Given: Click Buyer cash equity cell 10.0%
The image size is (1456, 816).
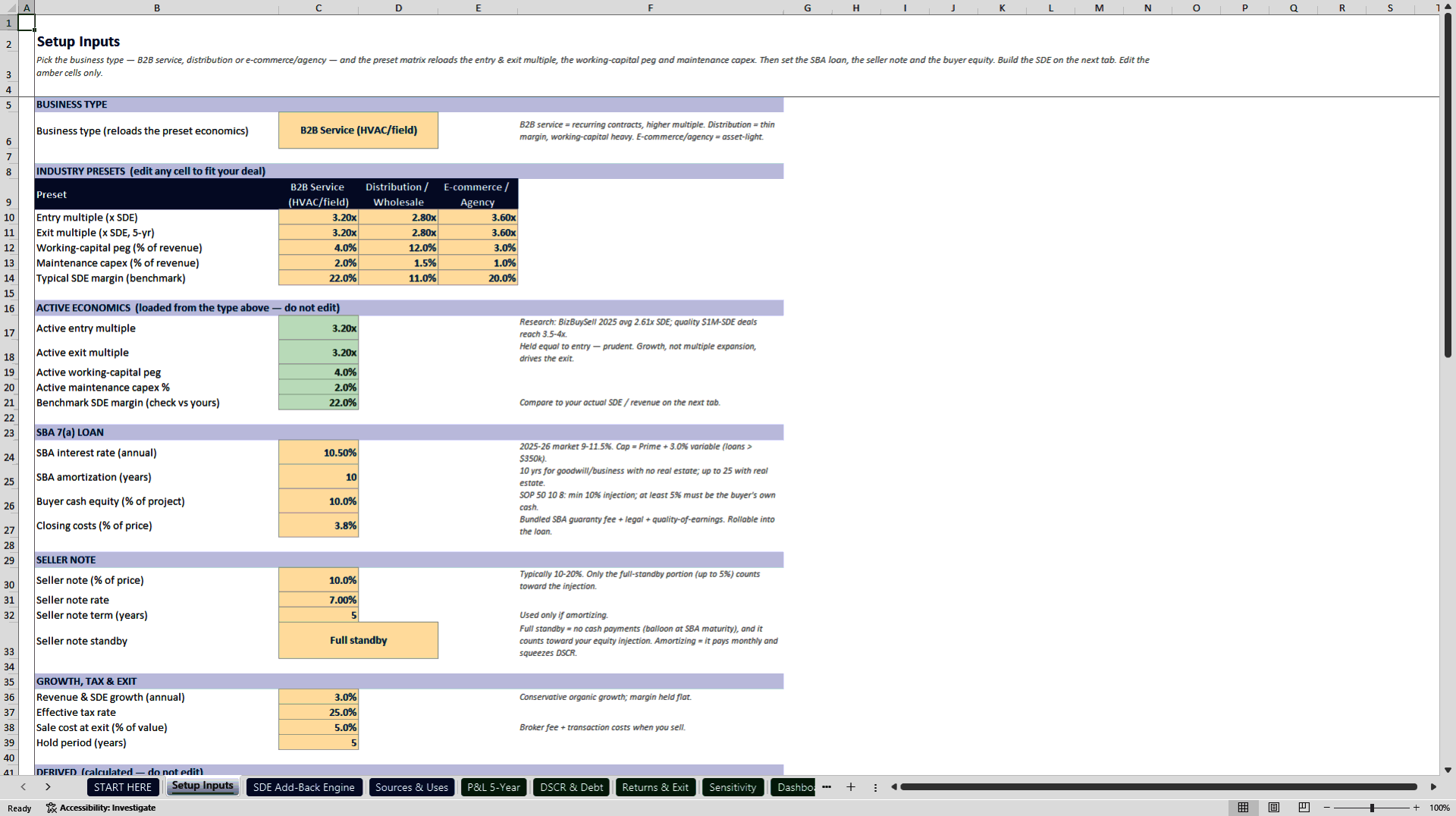Looking at the screenshot, I should [318, 501].
